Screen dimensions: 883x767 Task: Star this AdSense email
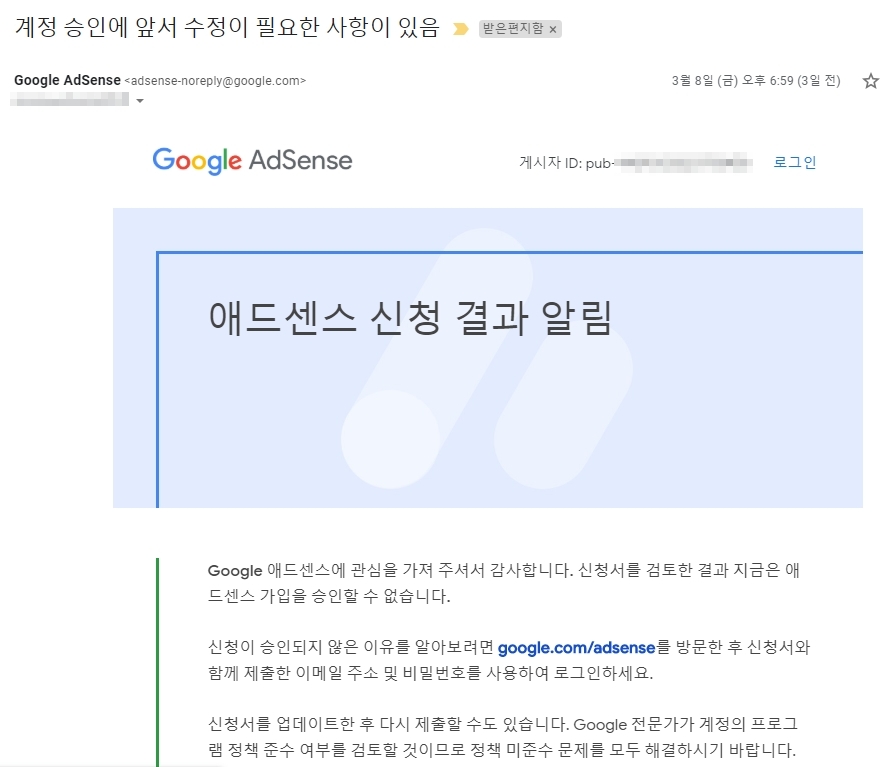[871, 81]
